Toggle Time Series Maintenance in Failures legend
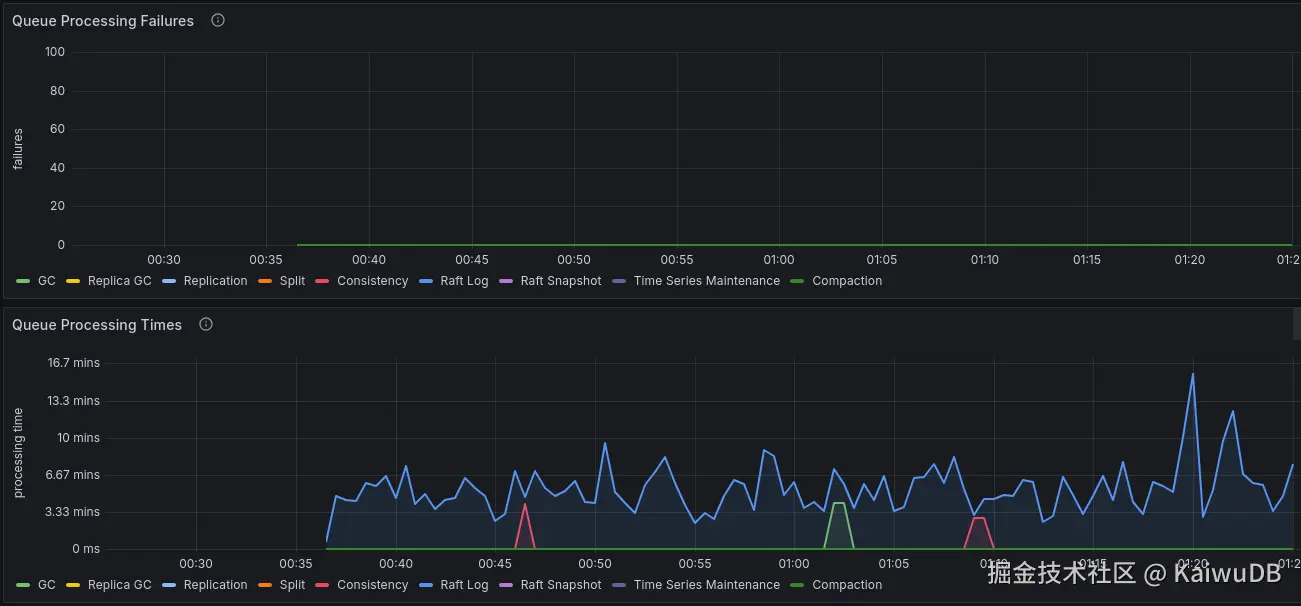Screen dimensions: 1301x606 (696, 281)
